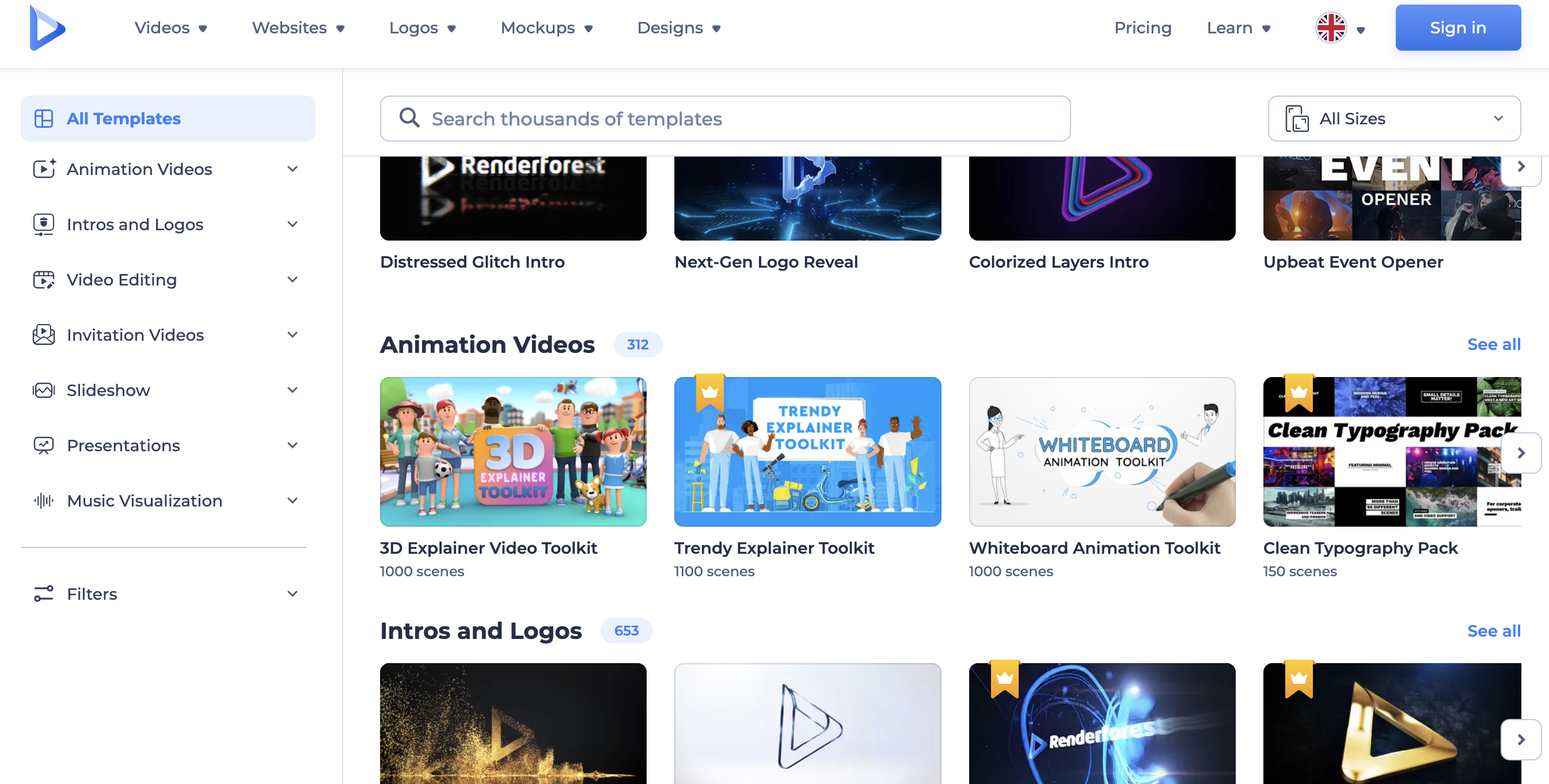This screenshot has width=1549, height=784.
Task: Click the Invitation Videos envelope icon
Action: (43, 334)
